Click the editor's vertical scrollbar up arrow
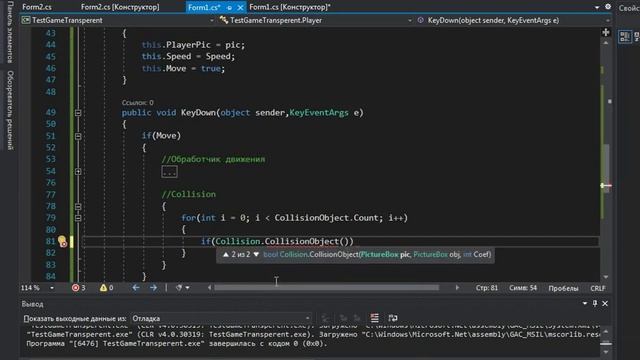 click(x=606, y=42)
